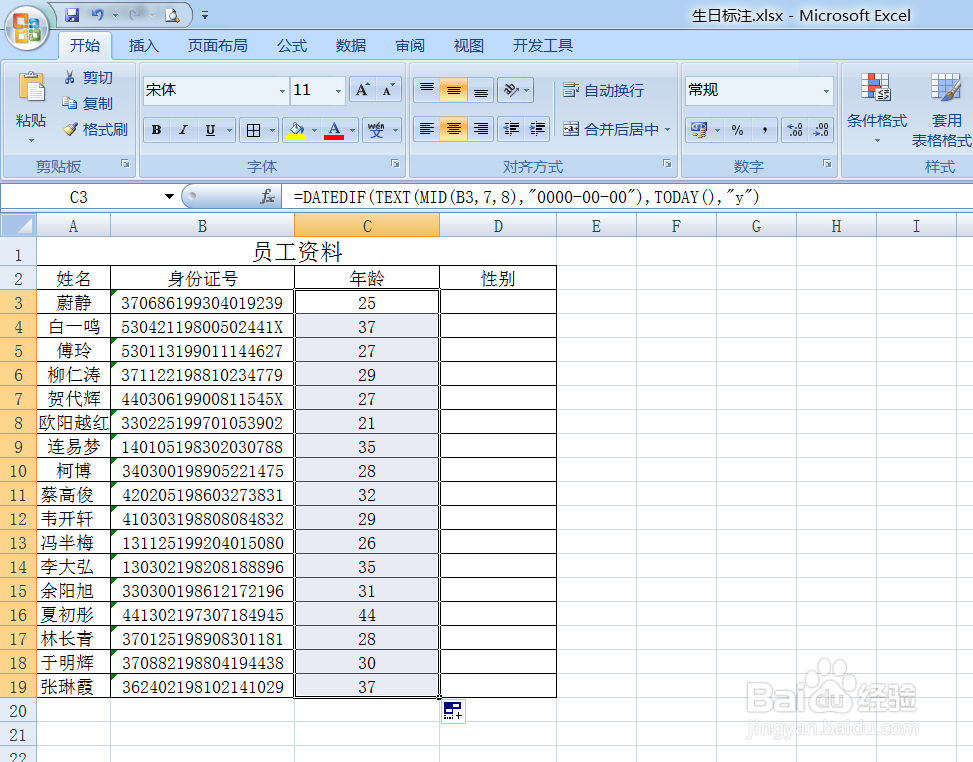
Task: Expand the merge and center dropdown arrow
Action: [x=668, y=130]
